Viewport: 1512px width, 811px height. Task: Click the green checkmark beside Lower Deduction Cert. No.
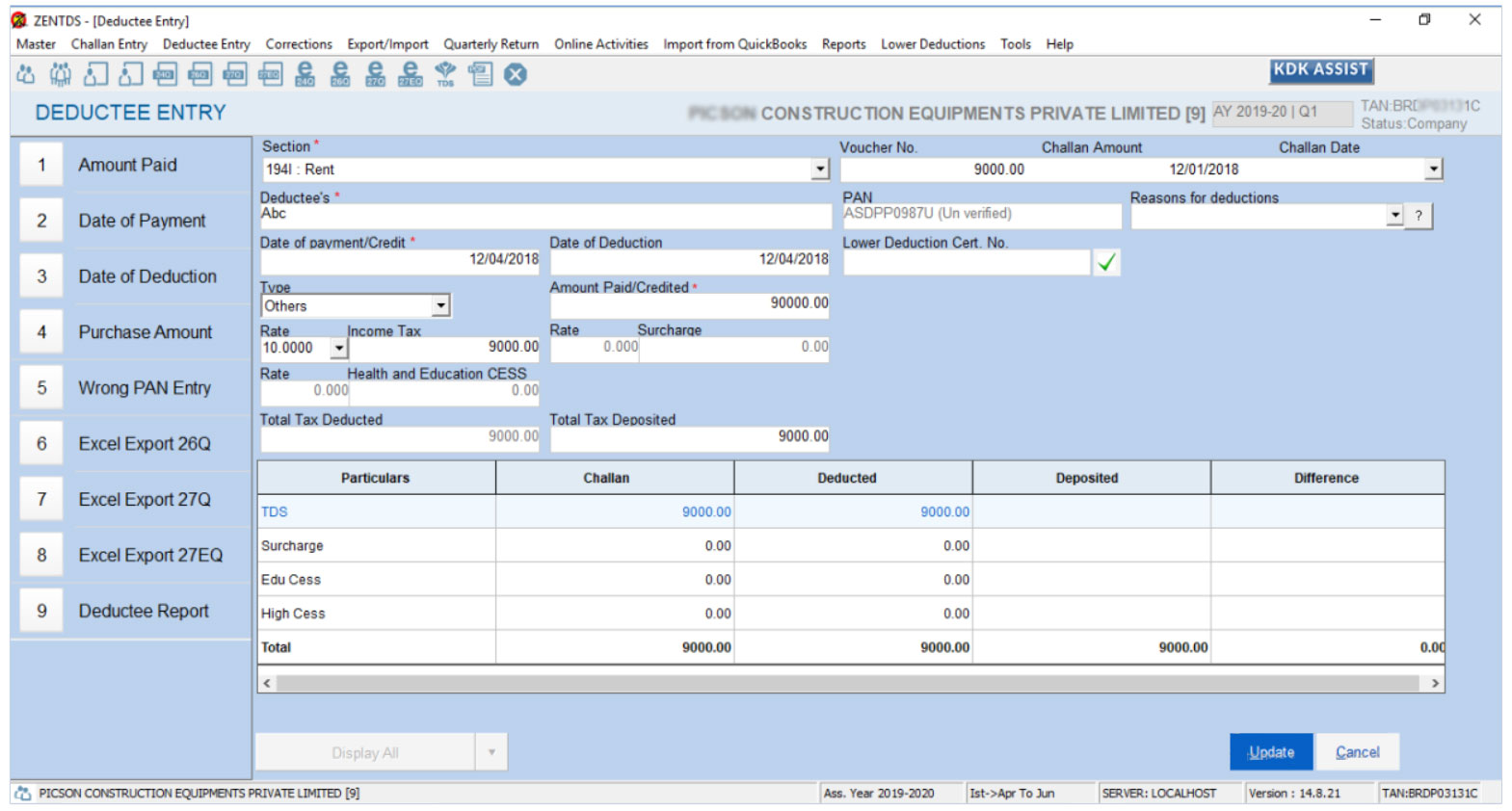click(x=1106, y=262)
